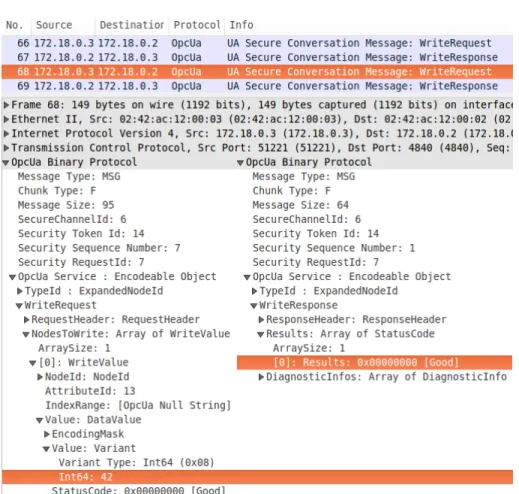Collapse Value: DataValue node
The width and height of the screenshot is (519, 494).
point(40,420)
